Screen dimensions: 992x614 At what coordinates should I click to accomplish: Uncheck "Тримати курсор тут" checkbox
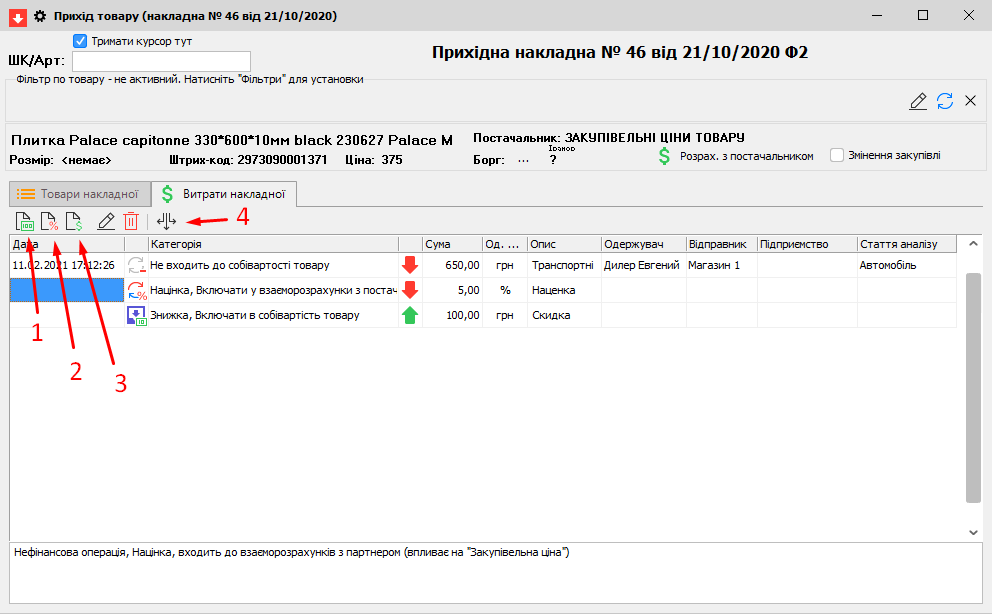[81, 41]
